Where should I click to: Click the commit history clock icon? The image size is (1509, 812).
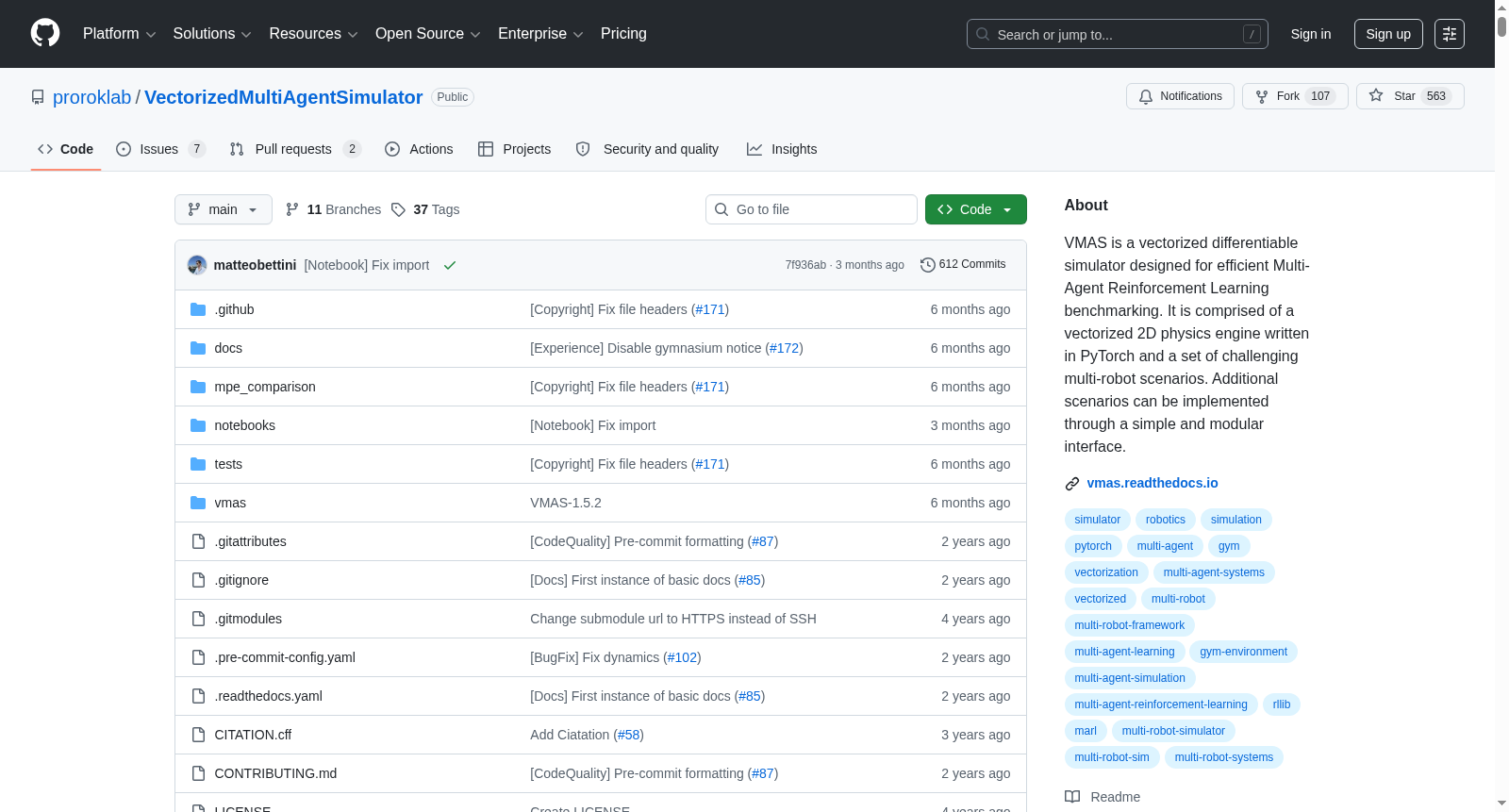pyautogui.click(x=928, y=265)
